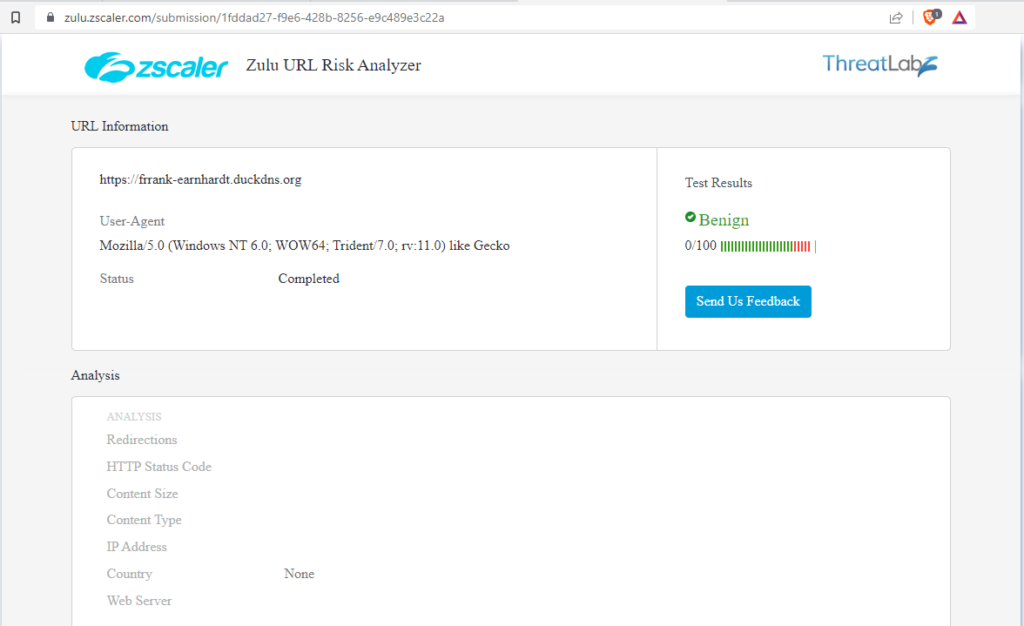This screenshot has width=1024, height=626.
Task: Click the zulu.zscaler.com address bar URL
Action: [254, 18]
